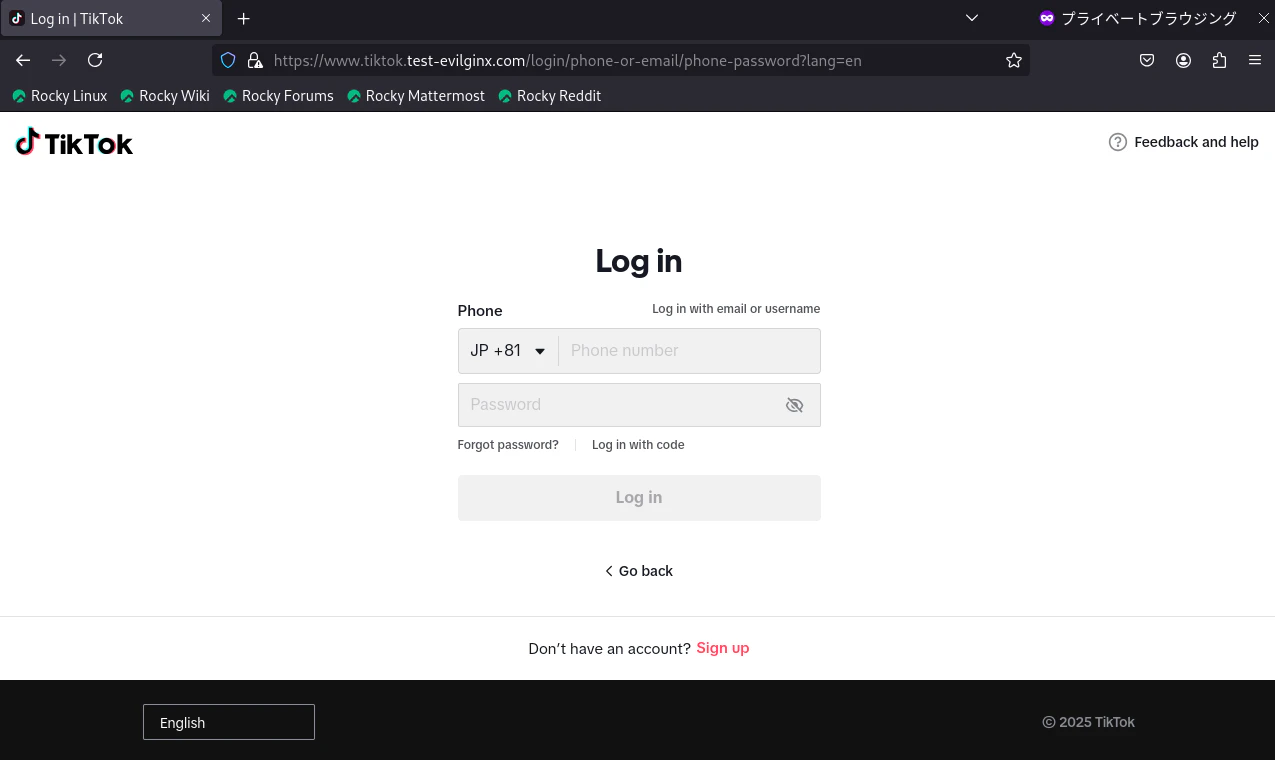Image resolution: width=1275 pixels, height=760 pixels.
Task: Reload the page
Action: (x=95, y=60)
